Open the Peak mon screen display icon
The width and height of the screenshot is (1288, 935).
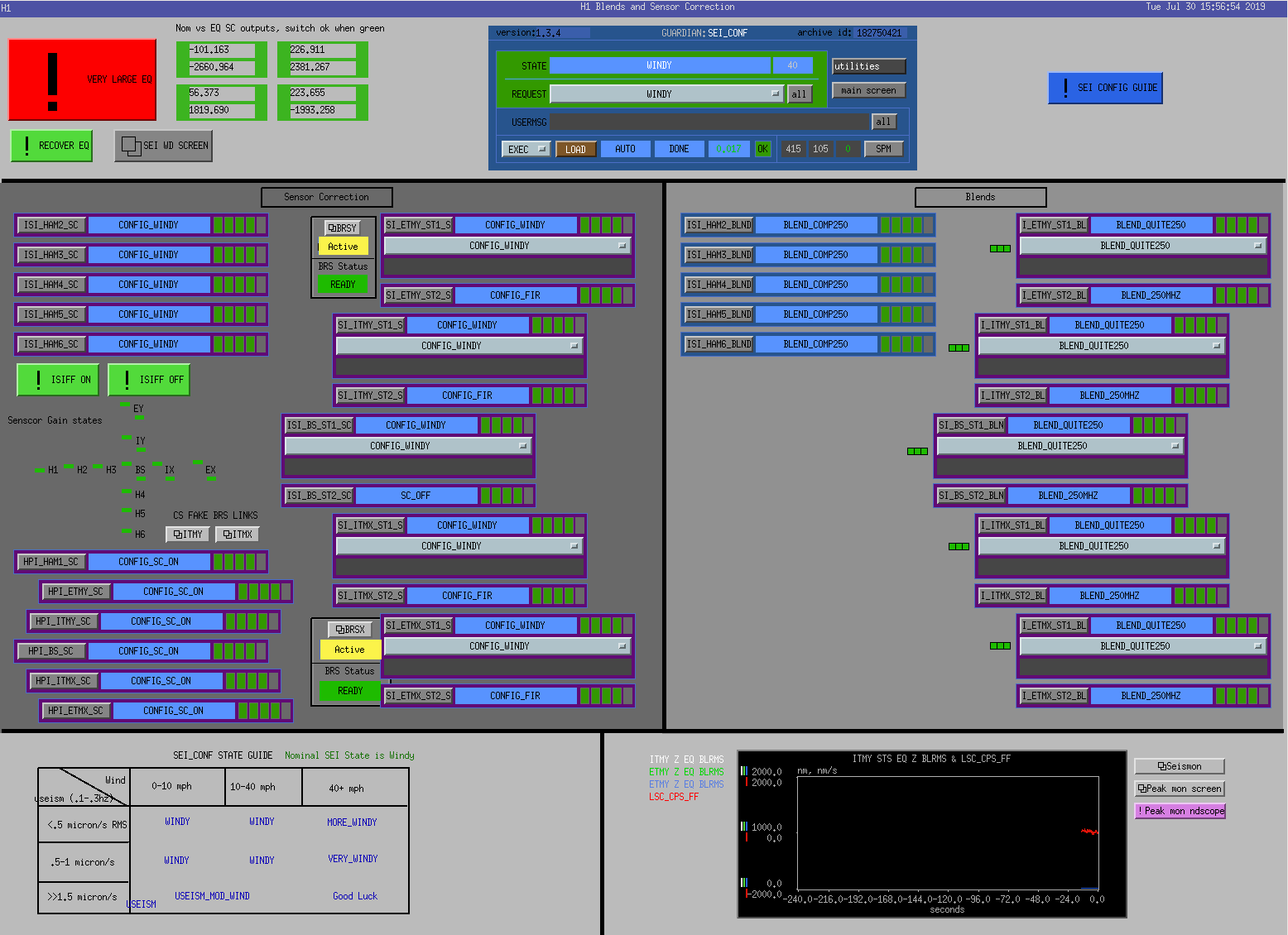1142,789
